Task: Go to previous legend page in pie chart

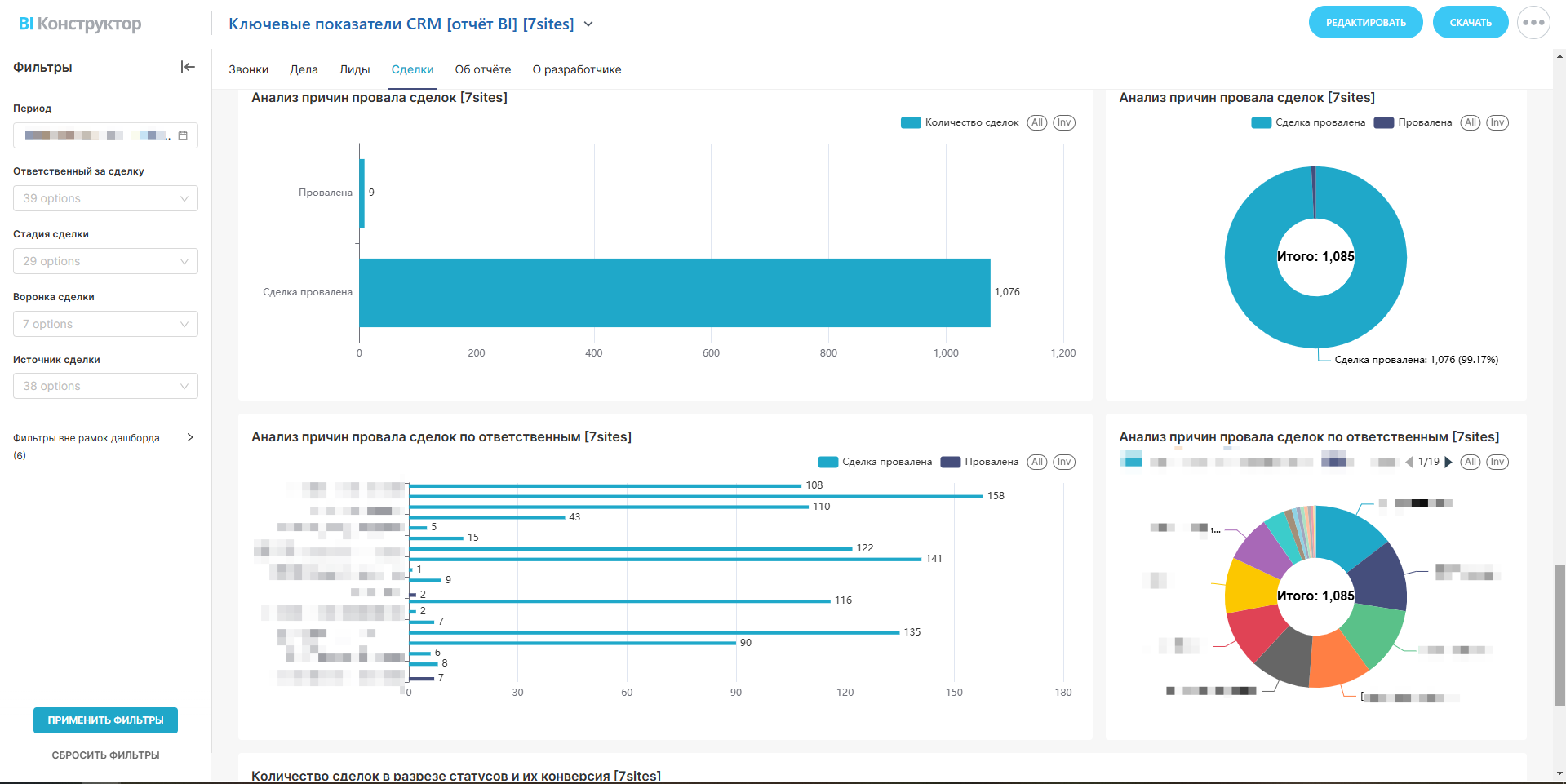Action: click(1409, 463)
